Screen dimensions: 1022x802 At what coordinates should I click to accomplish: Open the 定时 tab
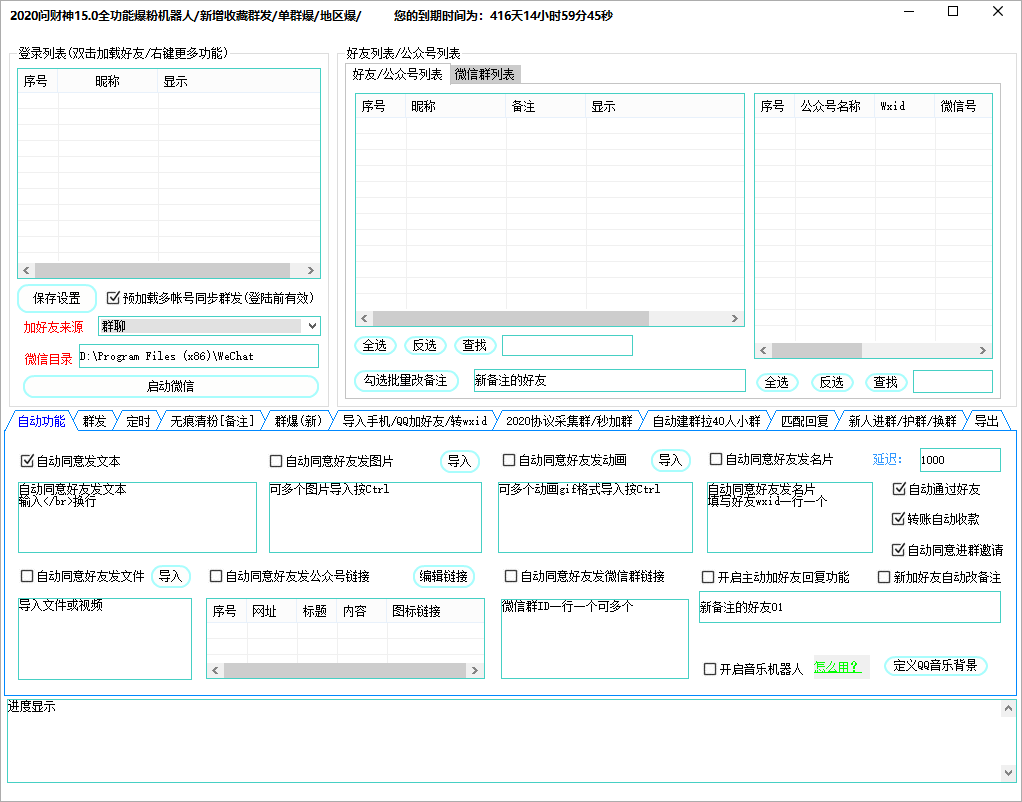(x=138, y=421)
